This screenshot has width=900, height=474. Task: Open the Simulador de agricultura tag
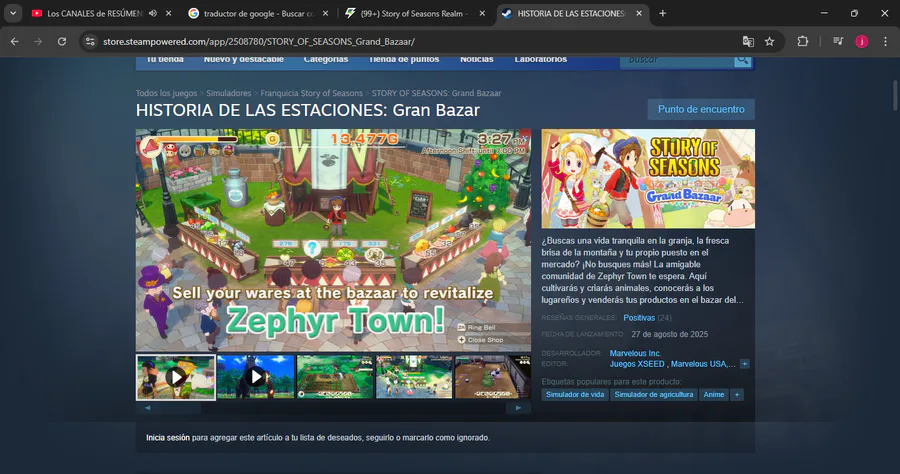(x=654, y=395)
